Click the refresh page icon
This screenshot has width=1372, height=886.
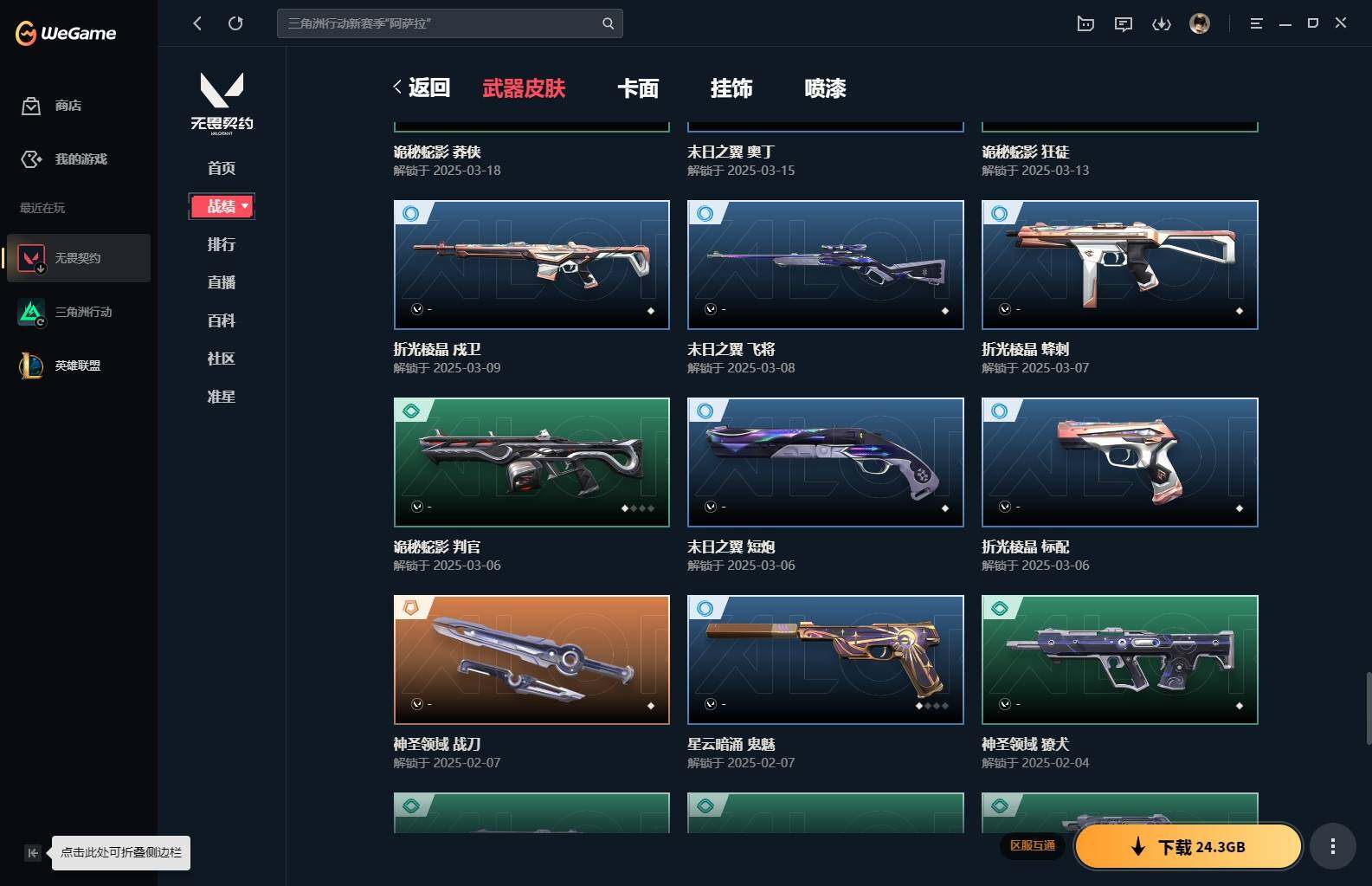click(235, 23)
